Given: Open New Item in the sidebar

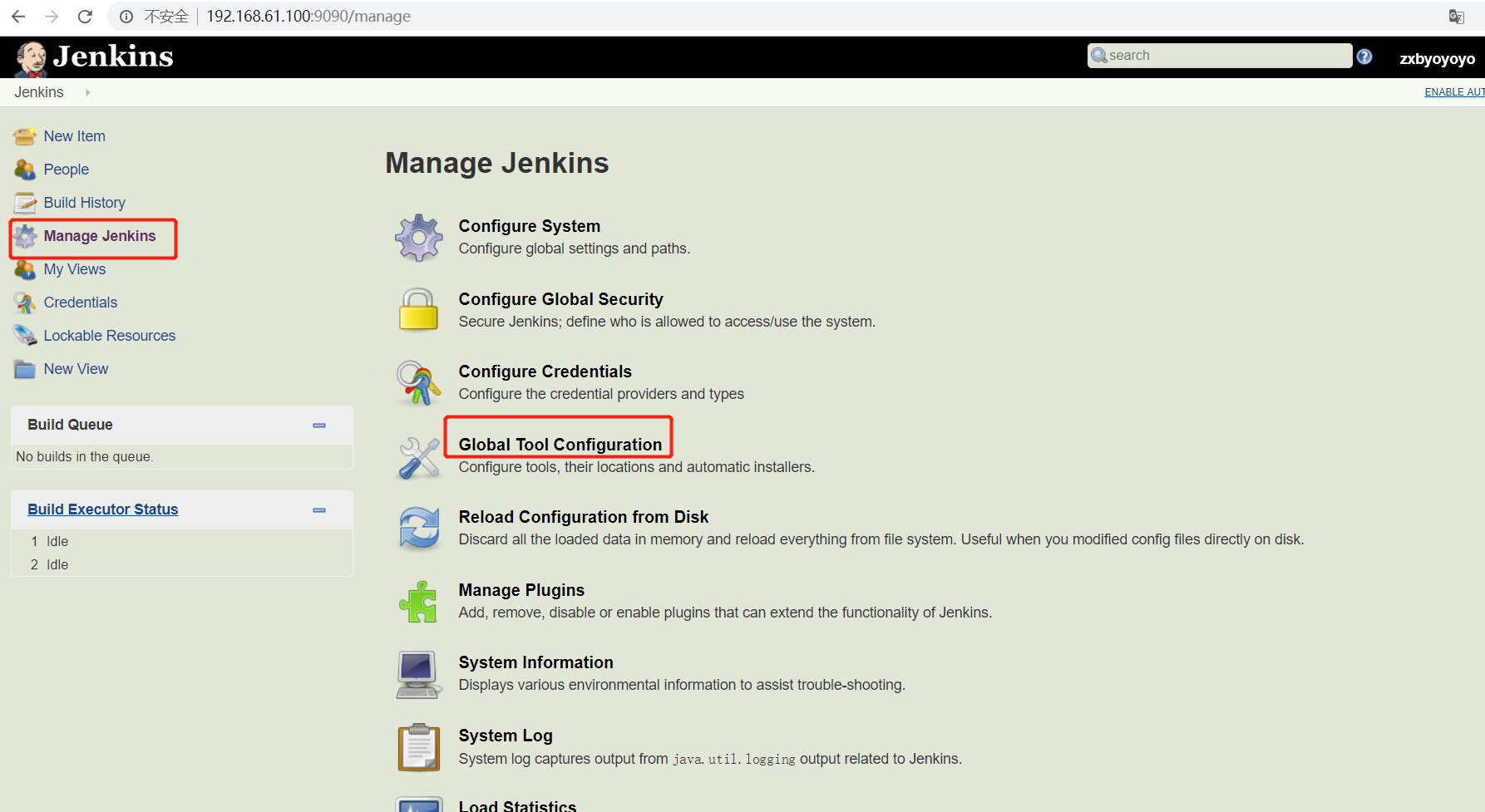Looking at the screenshot, I should pyautogui.click(x=74, y=136).
